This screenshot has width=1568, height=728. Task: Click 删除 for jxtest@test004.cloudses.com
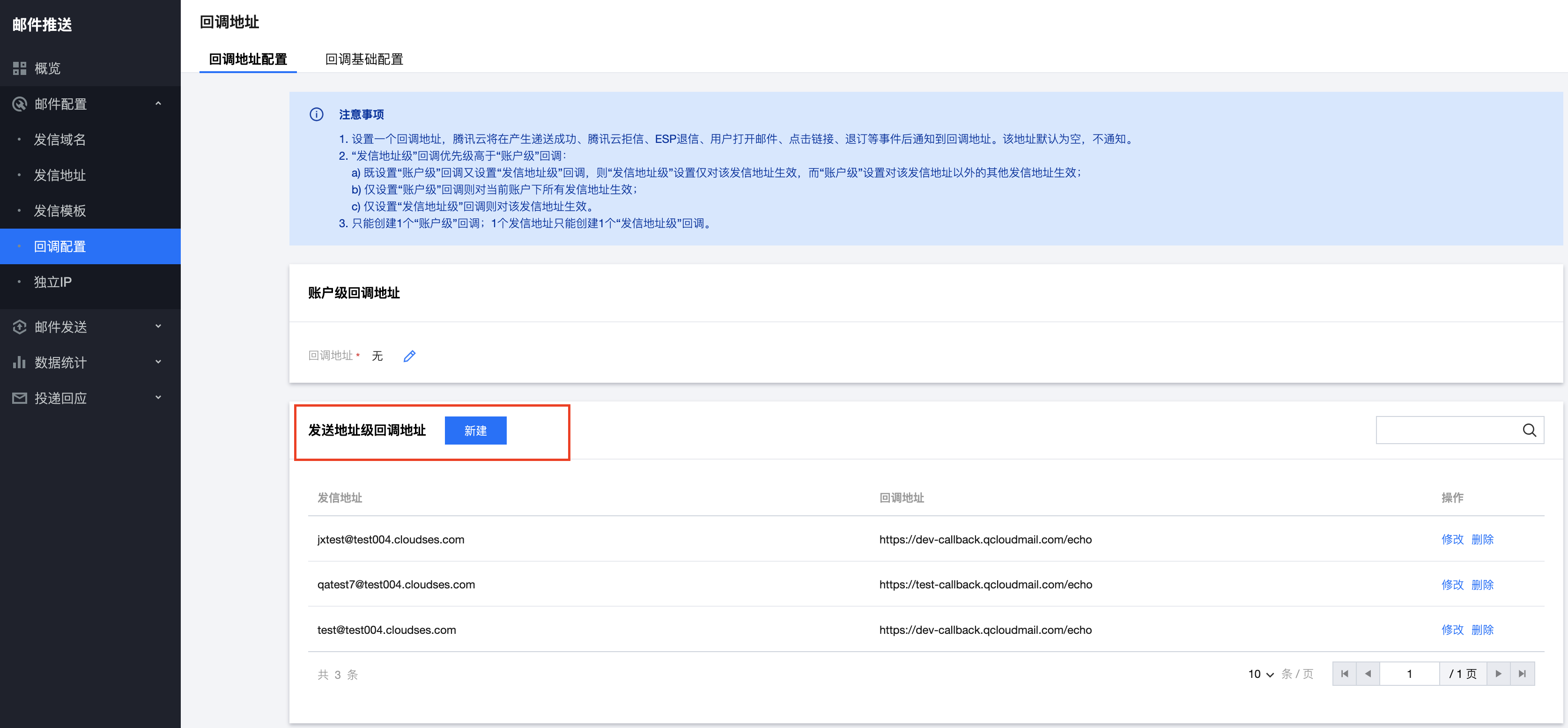1482,539
